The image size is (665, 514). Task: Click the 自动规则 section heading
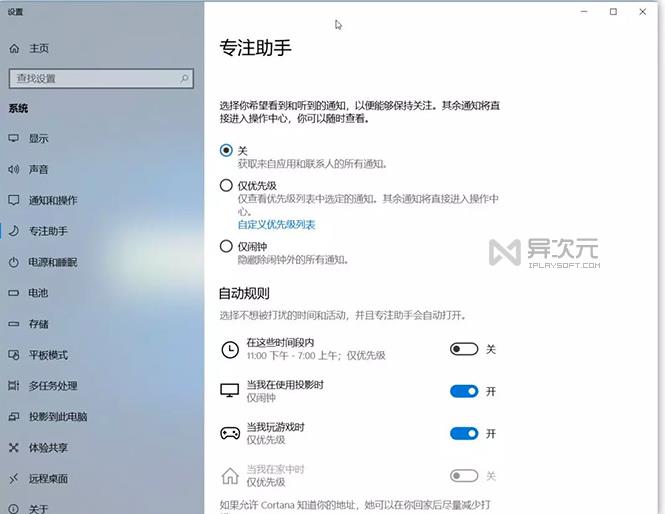tap(244, 293)
